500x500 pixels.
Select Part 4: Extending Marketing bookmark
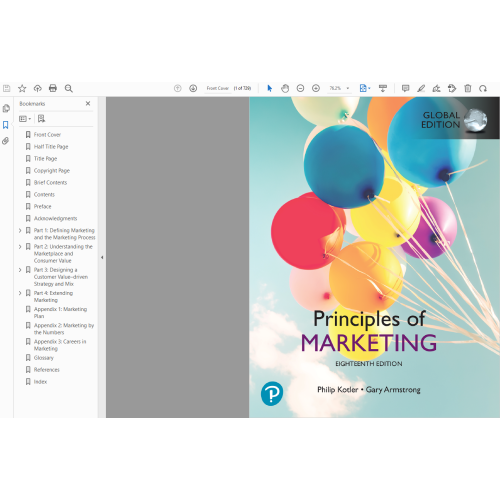pyautogui.click(x=53, y=297)
